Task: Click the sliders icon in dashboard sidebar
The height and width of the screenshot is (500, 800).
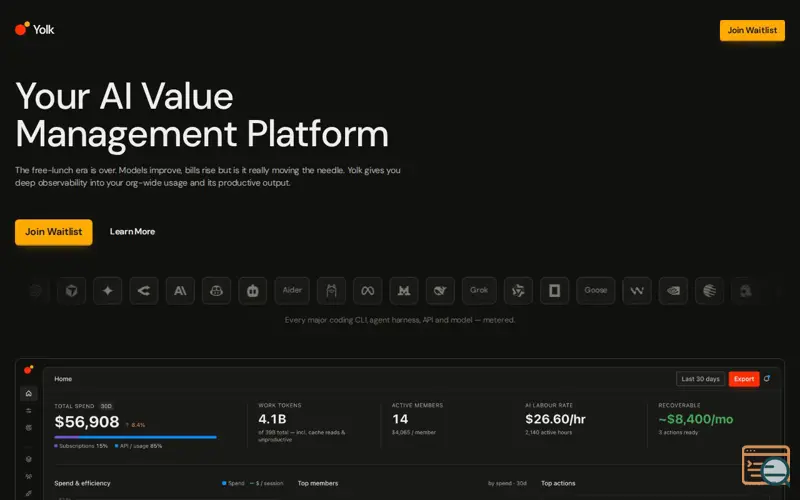Action: click(x=29, y=411)
